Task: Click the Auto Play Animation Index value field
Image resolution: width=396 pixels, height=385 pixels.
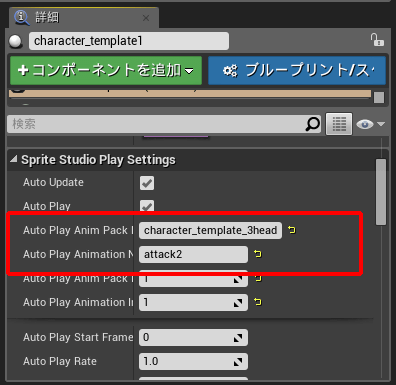Action: point(193,302)
